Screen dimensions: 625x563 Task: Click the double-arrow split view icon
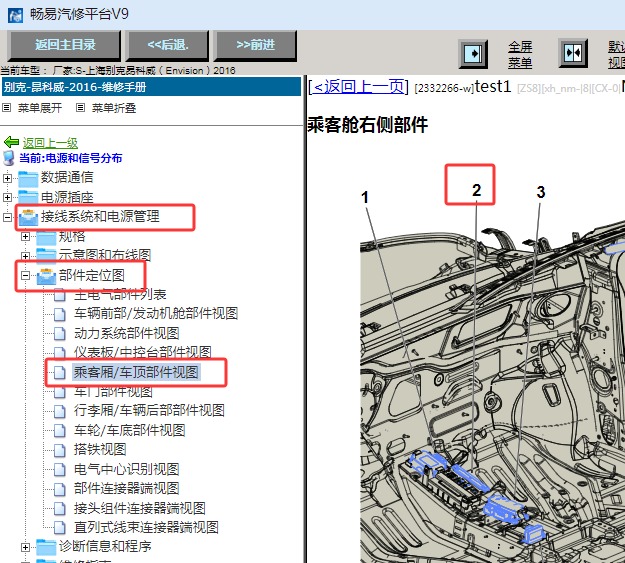click(x=573, y=53)
